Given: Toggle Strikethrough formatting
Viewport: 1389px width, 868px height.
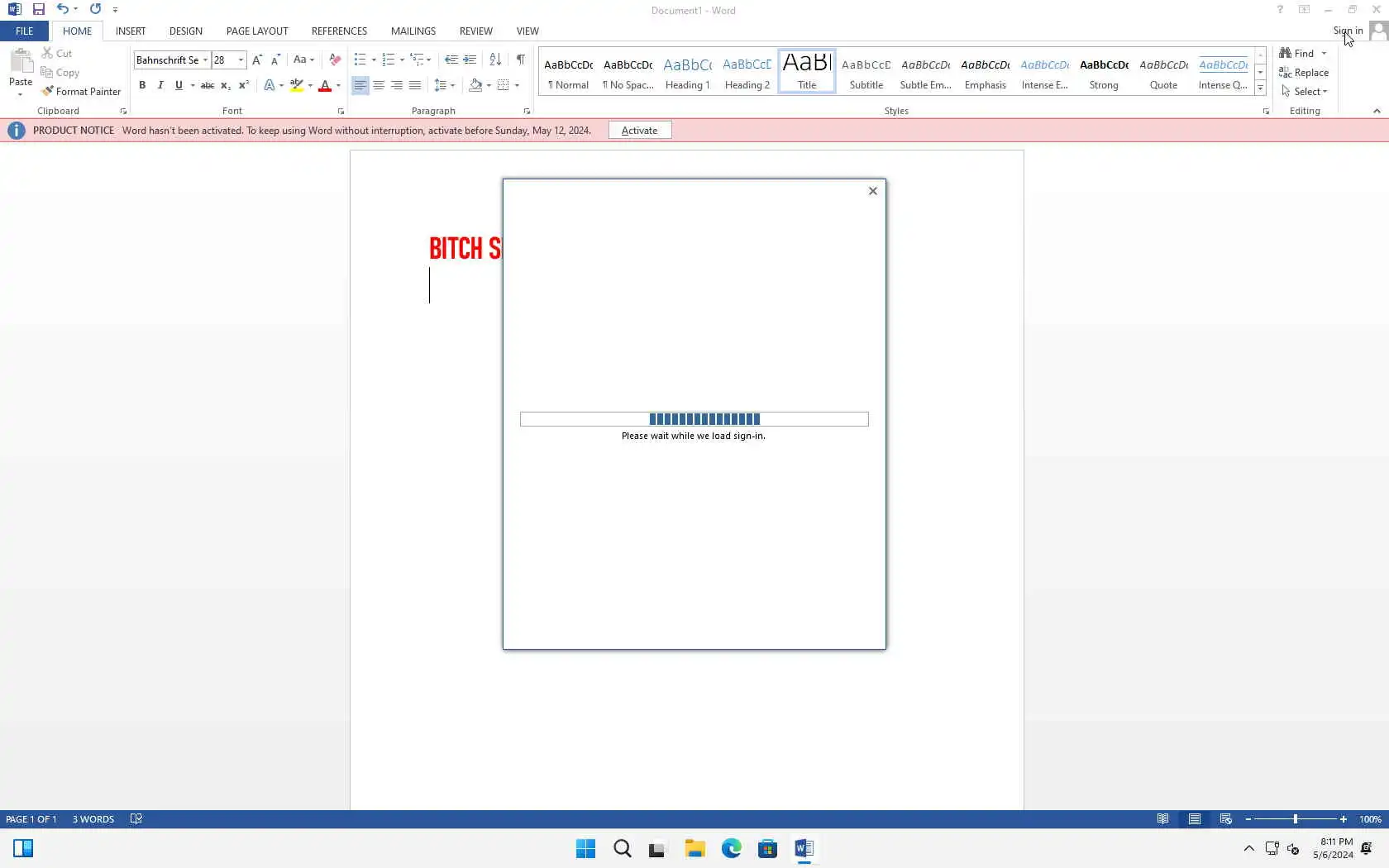Looking at the screenshot, I should [x=208, y=85].
